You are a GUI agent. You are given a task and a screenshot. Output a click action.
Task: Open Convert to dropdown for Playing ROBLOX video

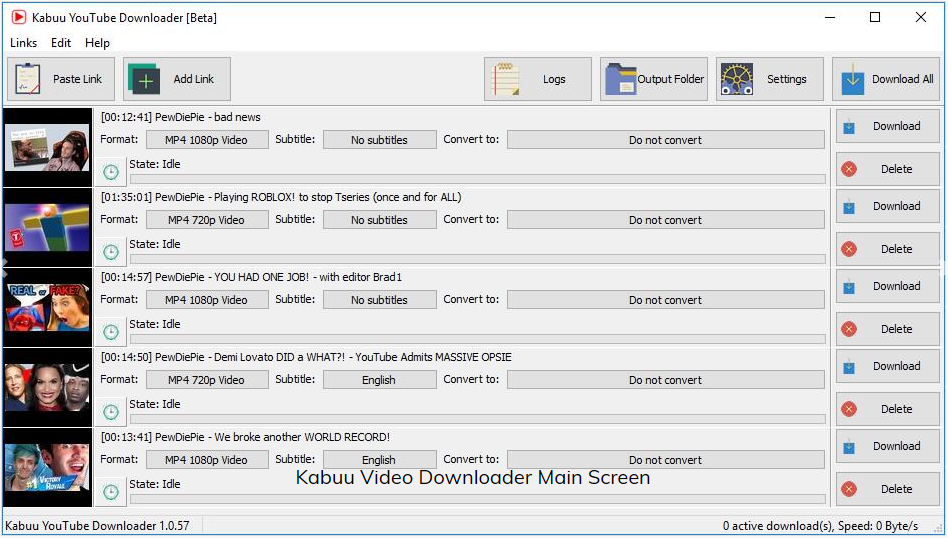pyautogui.click(x=666, y=220)
